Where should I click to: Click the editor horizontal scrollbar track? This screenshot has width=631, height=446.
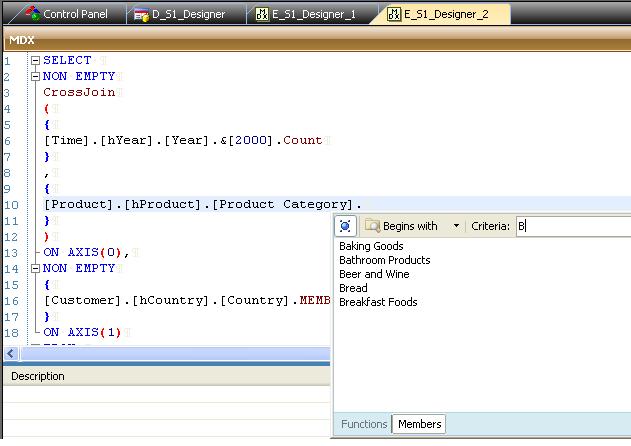pos(175,354)
